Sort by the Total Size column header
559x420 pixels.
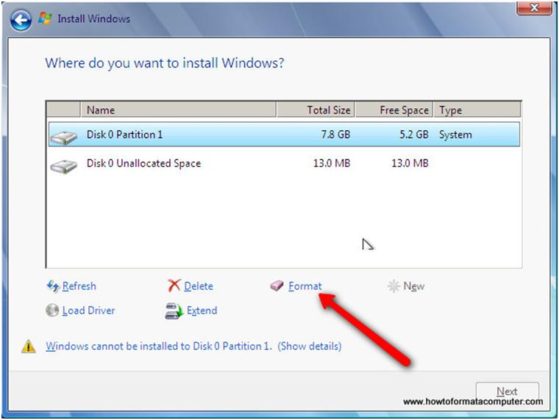click(x=316, y=110)
